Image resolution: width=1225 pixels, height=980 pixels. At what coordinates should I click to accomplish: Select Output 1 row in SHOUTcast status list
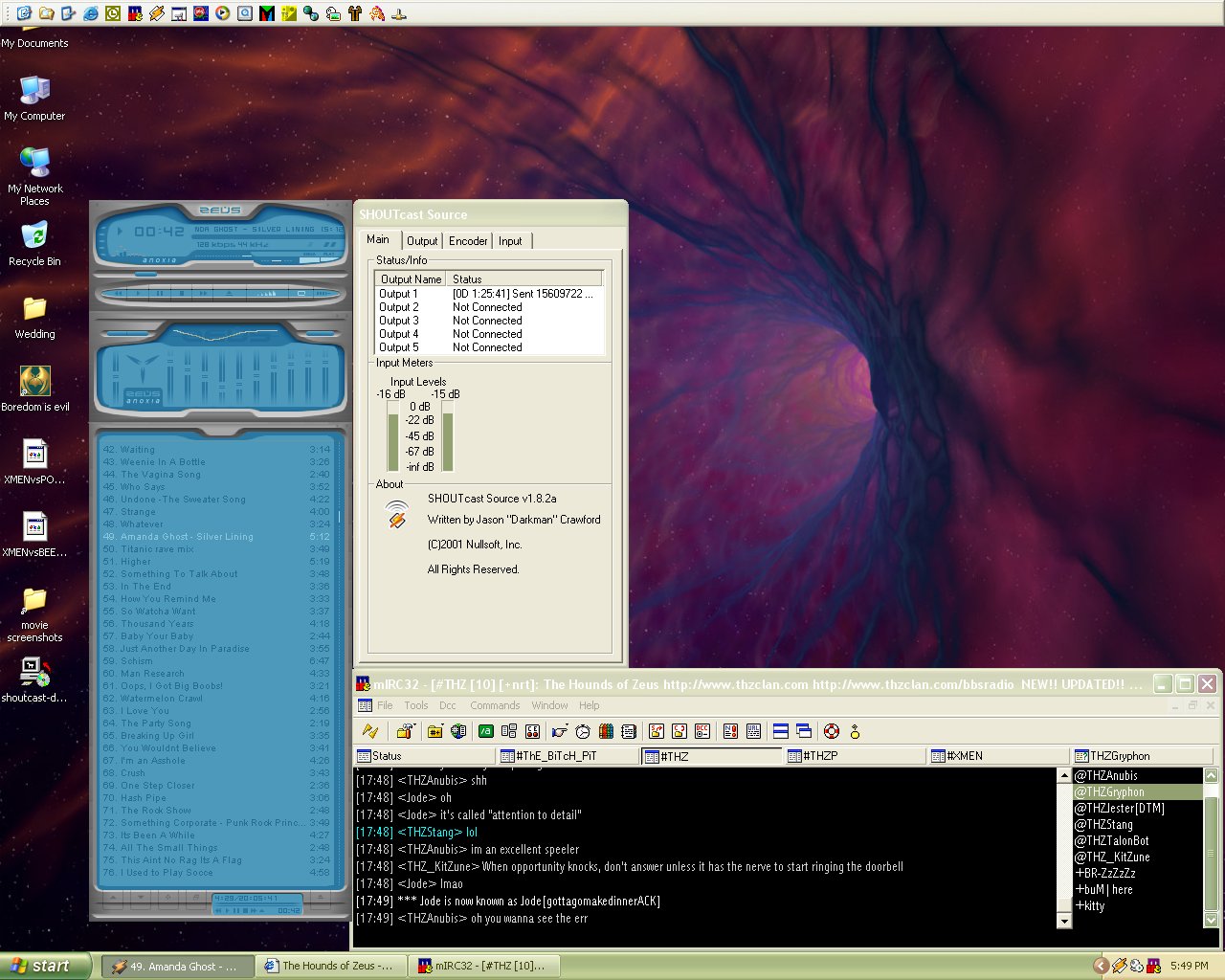488,294
